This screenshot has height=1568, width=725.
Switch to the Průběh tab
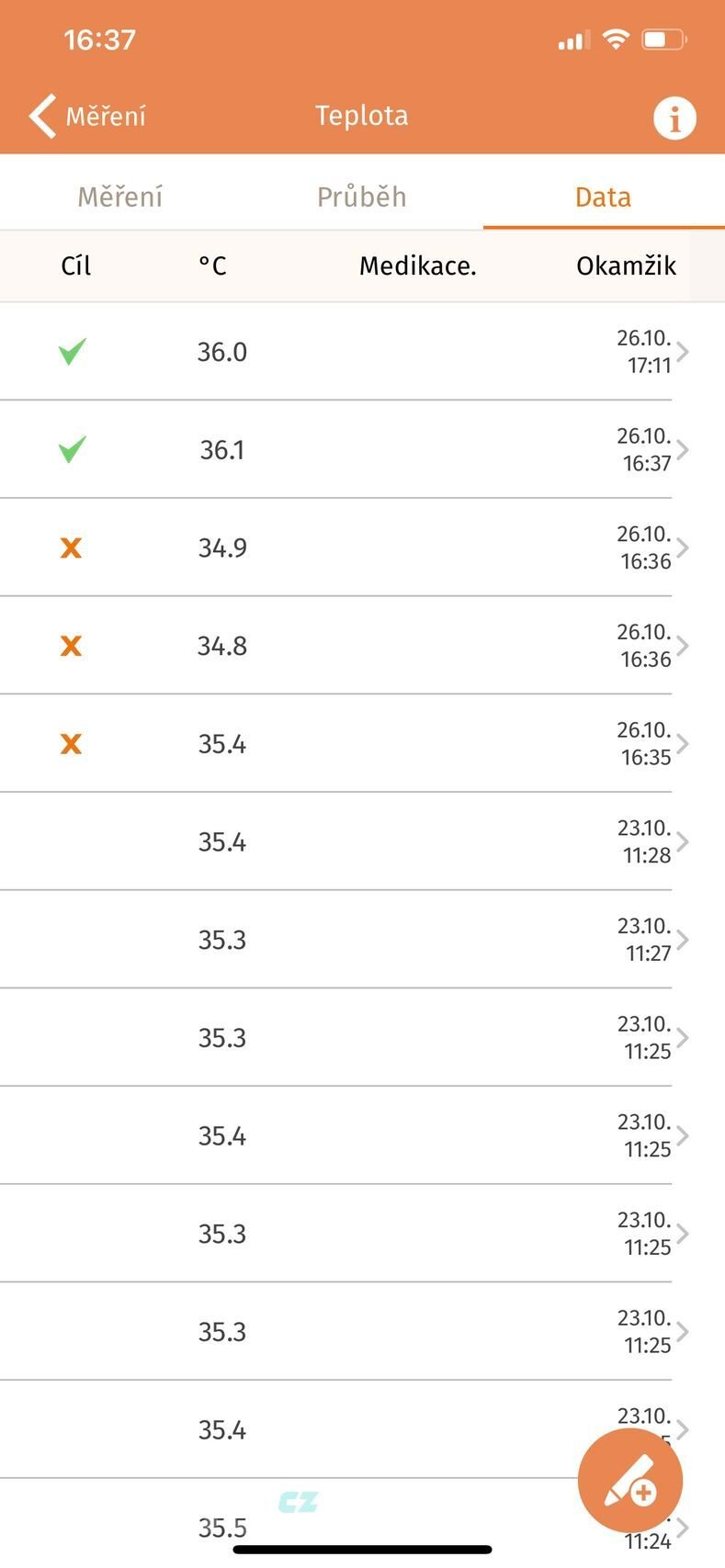coord(362,197)
